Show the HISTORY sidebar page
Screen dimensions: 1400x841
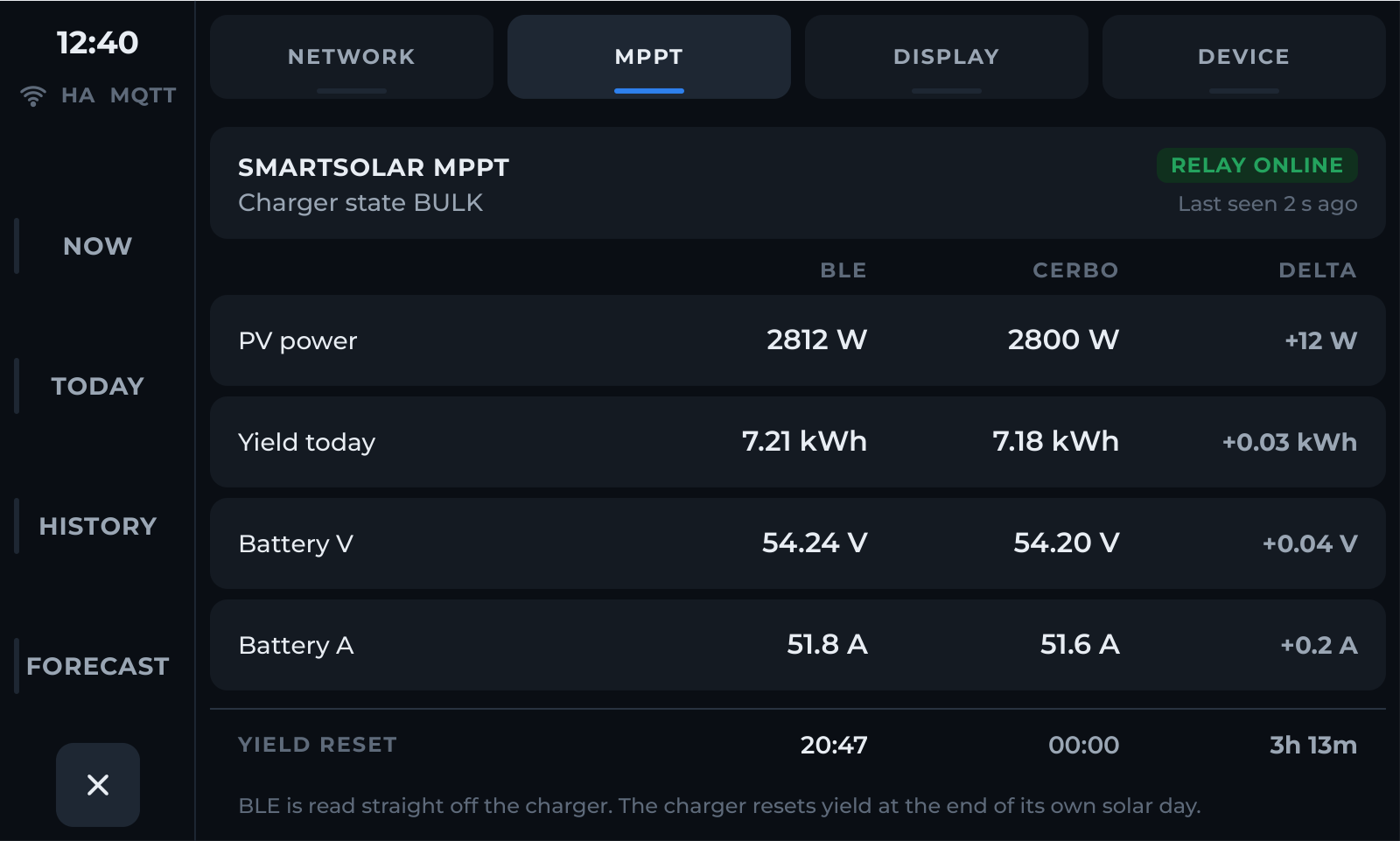pyautogui.click(x=98, y=526)
